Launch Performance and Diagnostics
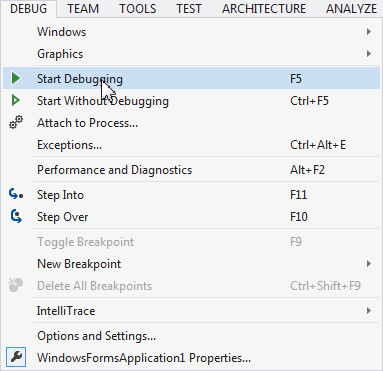 [191, 170]
